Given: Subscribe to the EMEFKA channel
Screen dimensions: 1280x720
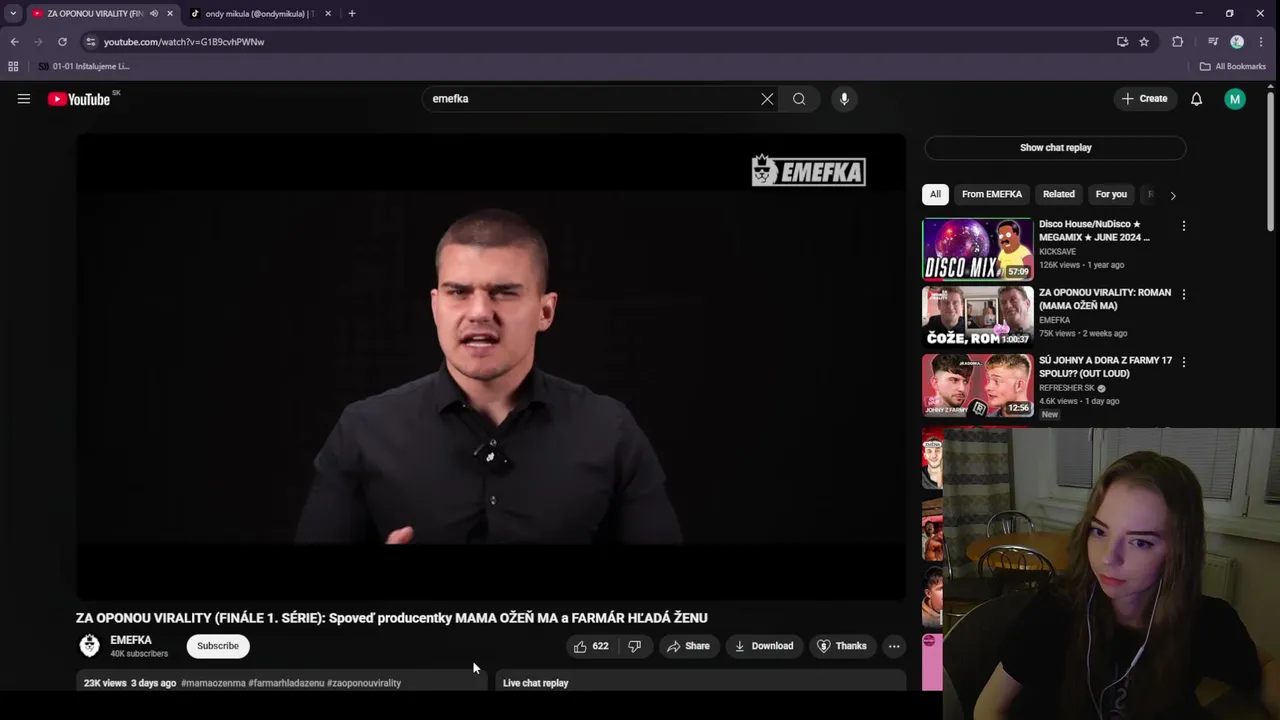Looking at the screenshot, I should click(218, 646).
